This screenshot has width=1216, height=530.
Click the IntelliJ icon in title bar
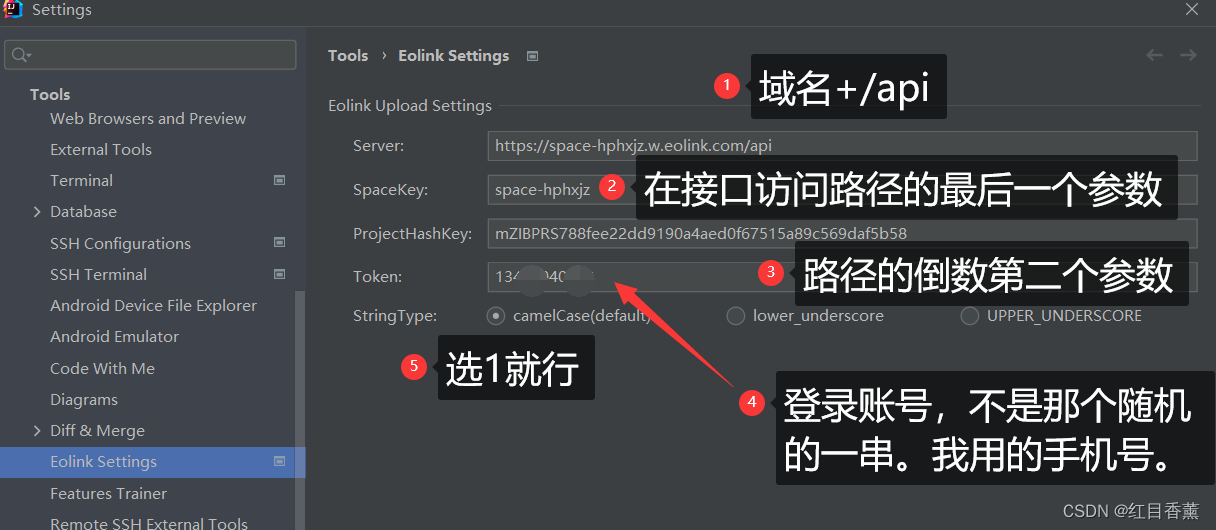click(13, 10)
